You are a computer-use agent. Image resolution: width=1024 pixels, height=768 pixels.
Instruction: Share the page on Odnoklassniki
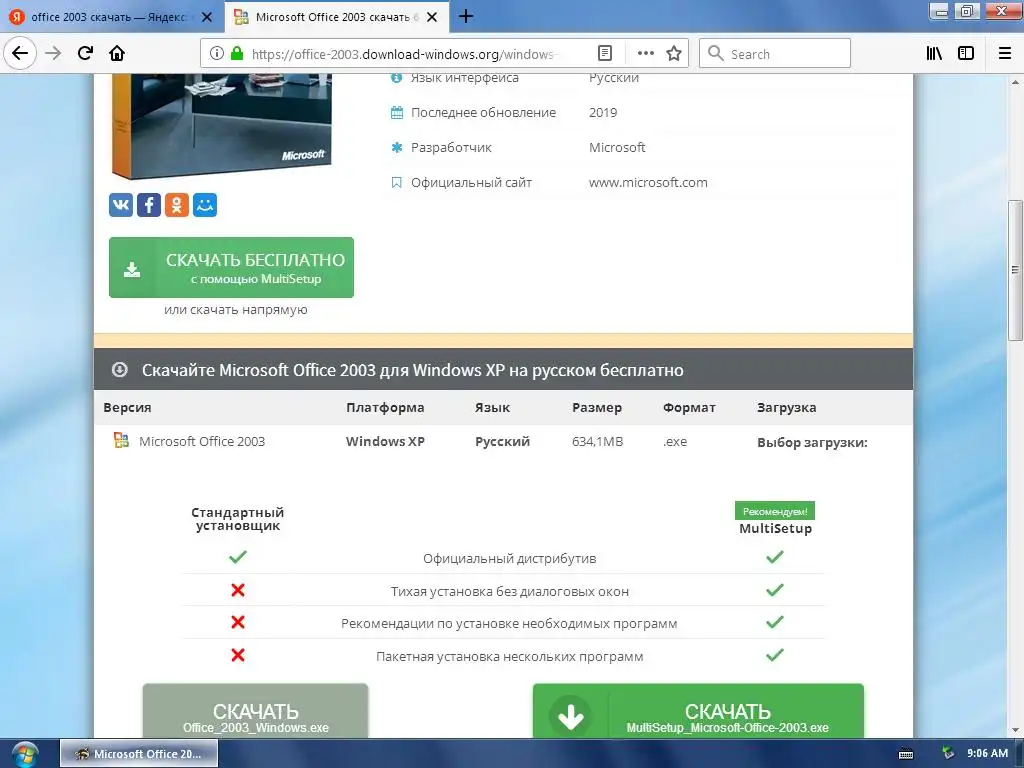tap(177, 205)
